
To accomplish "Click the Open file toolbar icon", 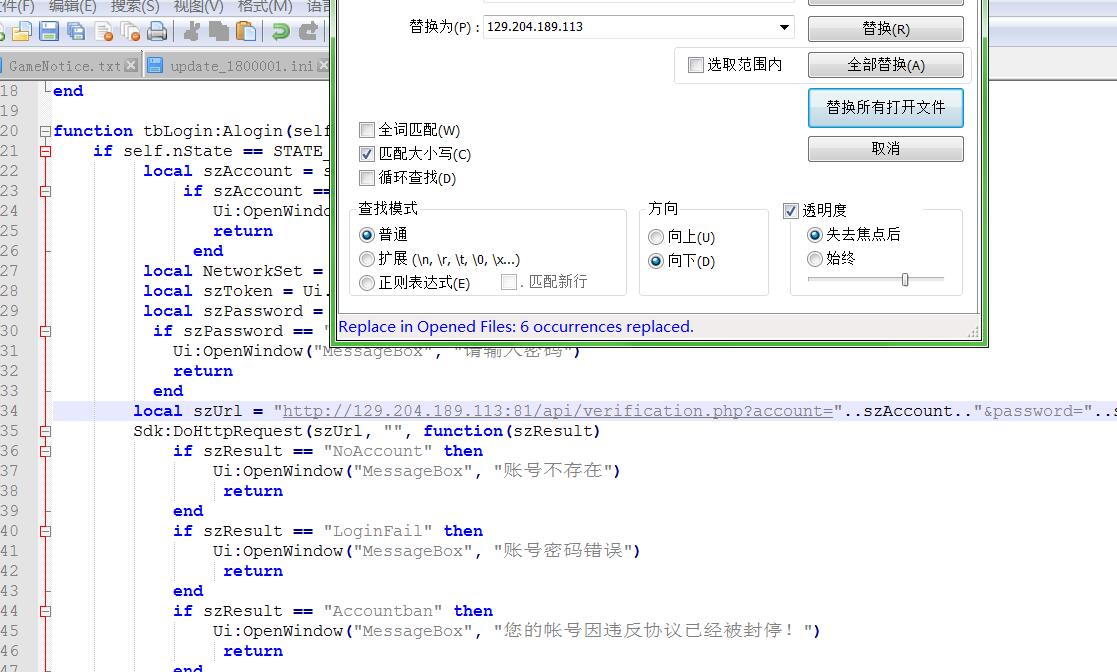I will (x=22, y=32).
